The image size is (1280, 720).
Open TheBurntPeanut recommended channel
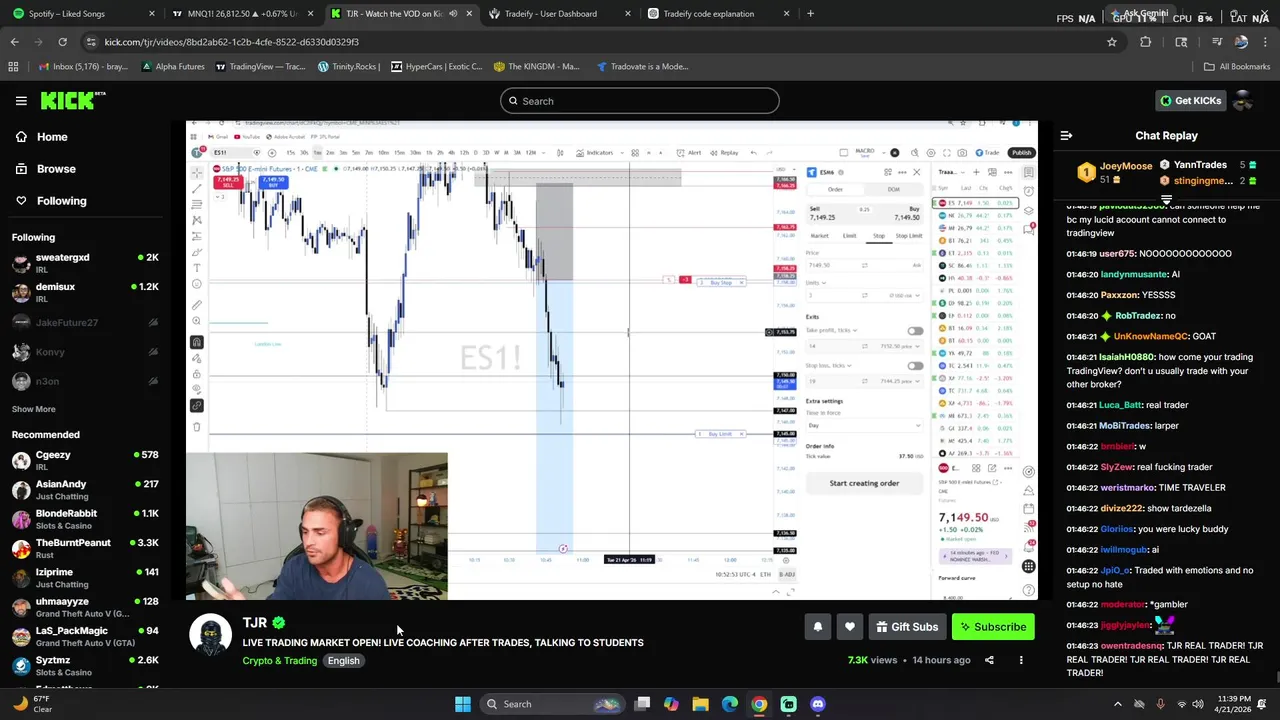[85, 549]
